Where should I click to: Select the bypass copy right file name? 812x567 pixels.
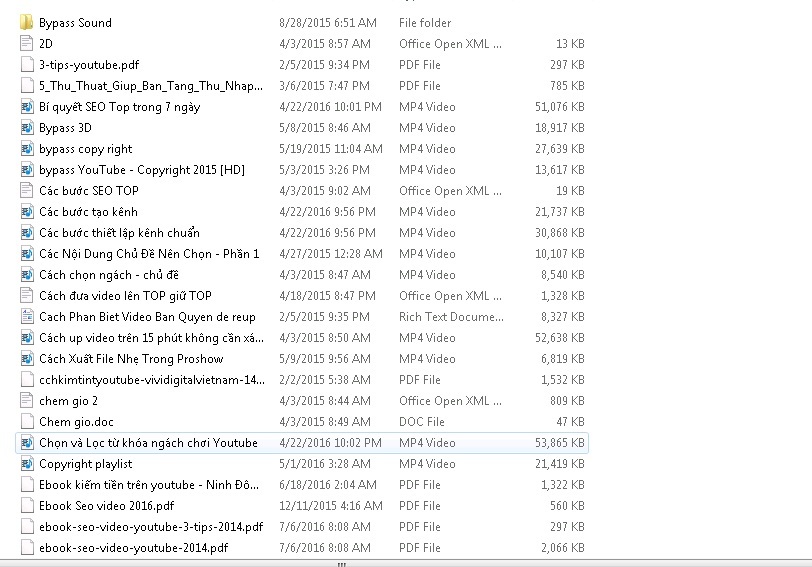click(85, 149)
